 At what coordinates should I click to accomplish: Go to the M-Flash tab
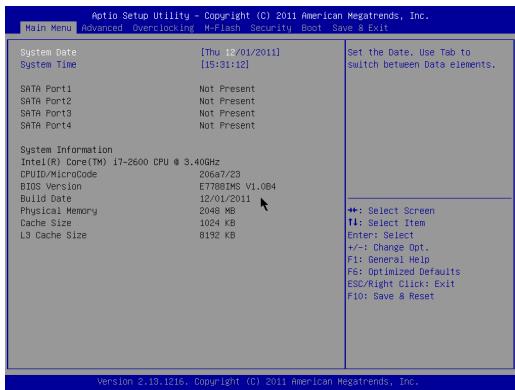point(222,28)
